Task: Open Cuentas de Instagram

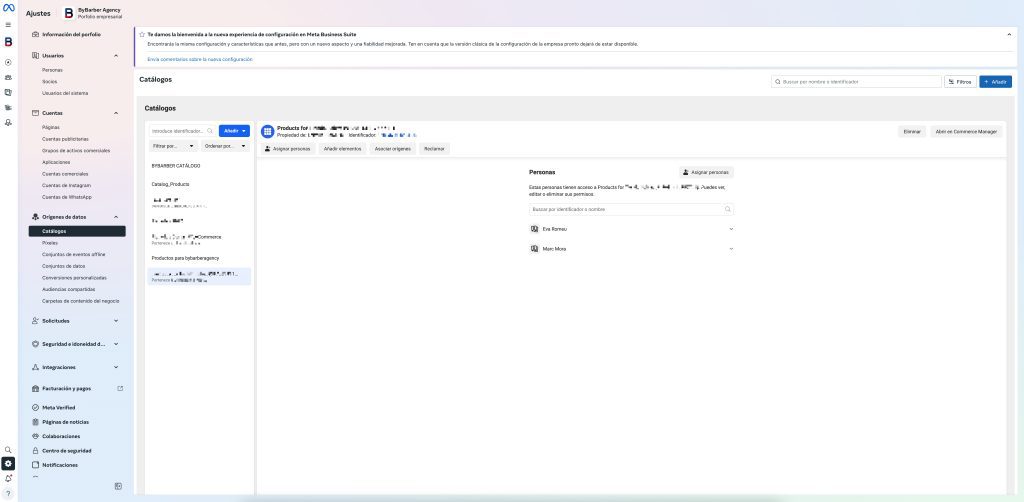Action: [66, 185]
